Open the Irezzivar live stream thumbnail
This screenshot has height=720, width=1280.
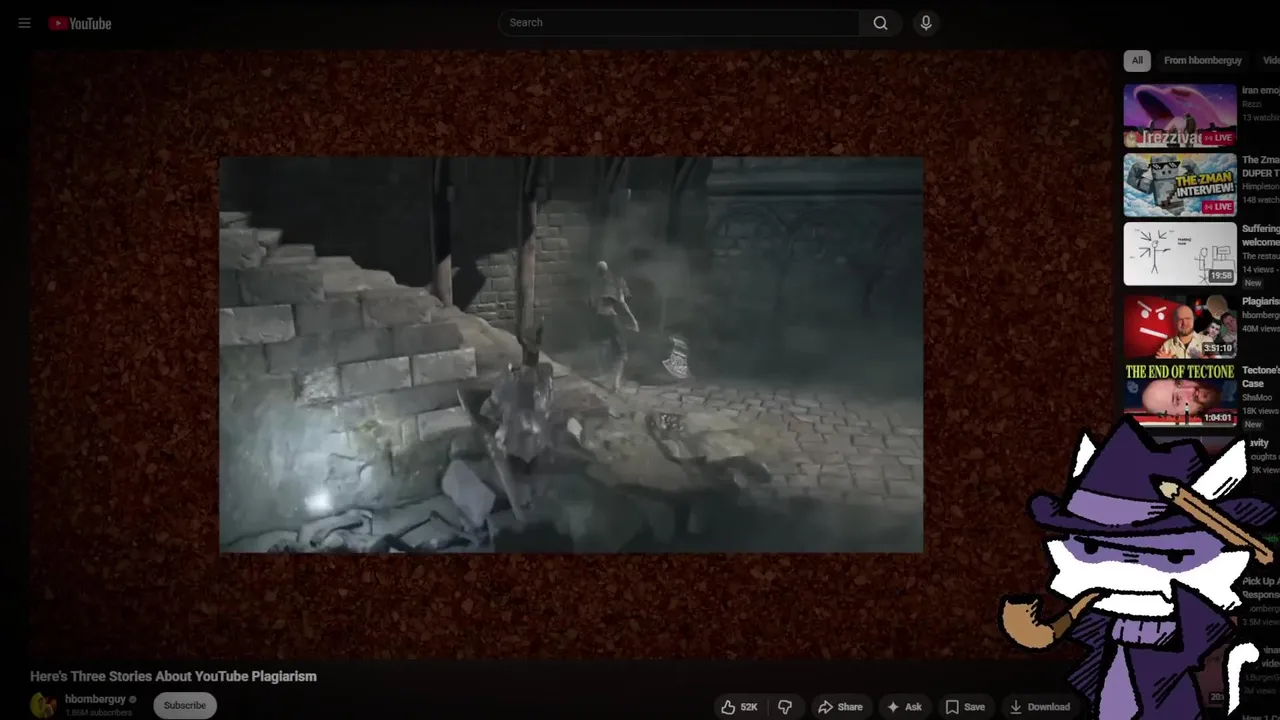[x=1180, y=115]
